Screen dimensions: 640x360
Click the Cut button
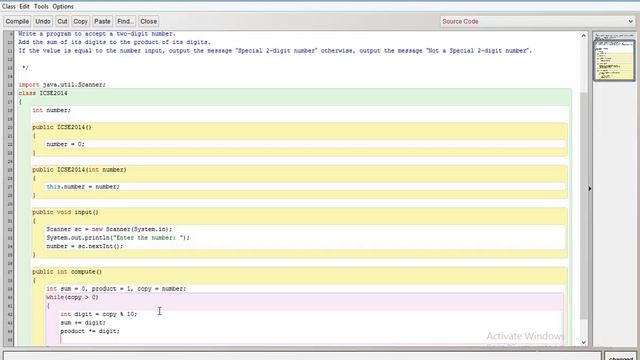click(62, 21)
